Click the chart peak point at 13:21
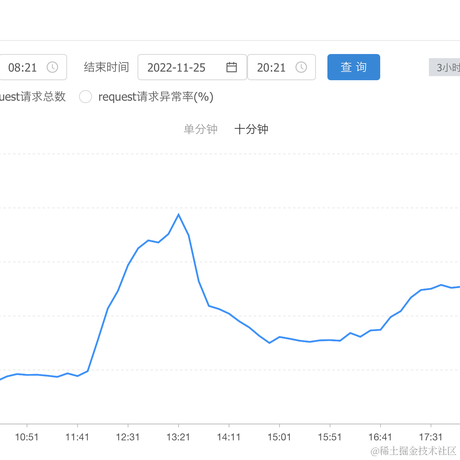The image size is (460, 460). 179,214
